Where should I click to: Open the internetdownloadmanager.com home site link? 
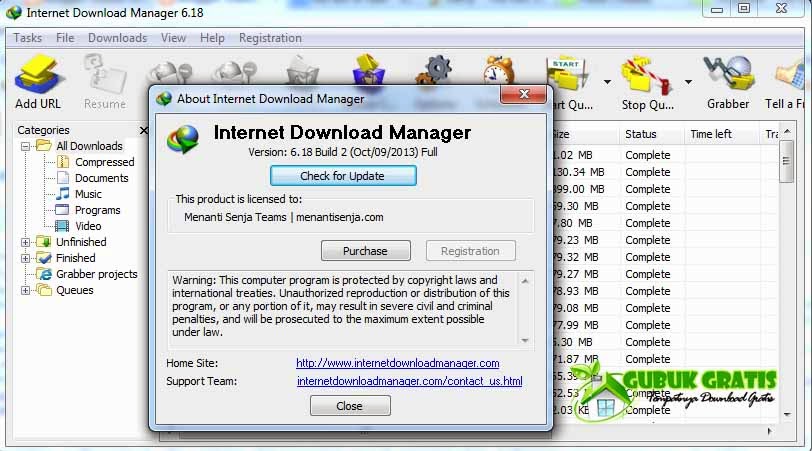pyautogui.click(x=398, y=363)
